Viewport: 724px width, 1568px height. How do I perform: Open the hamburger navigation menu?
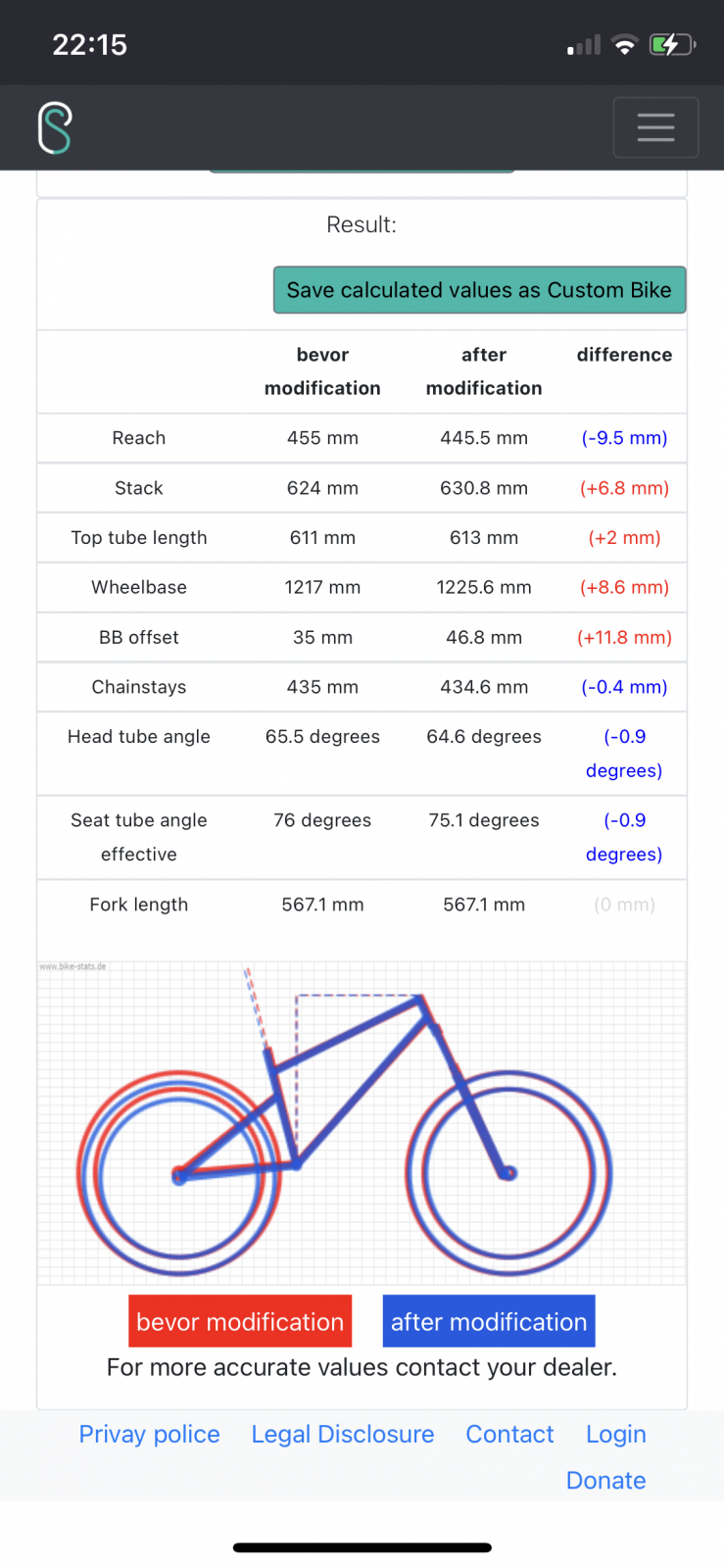point(655,127)
